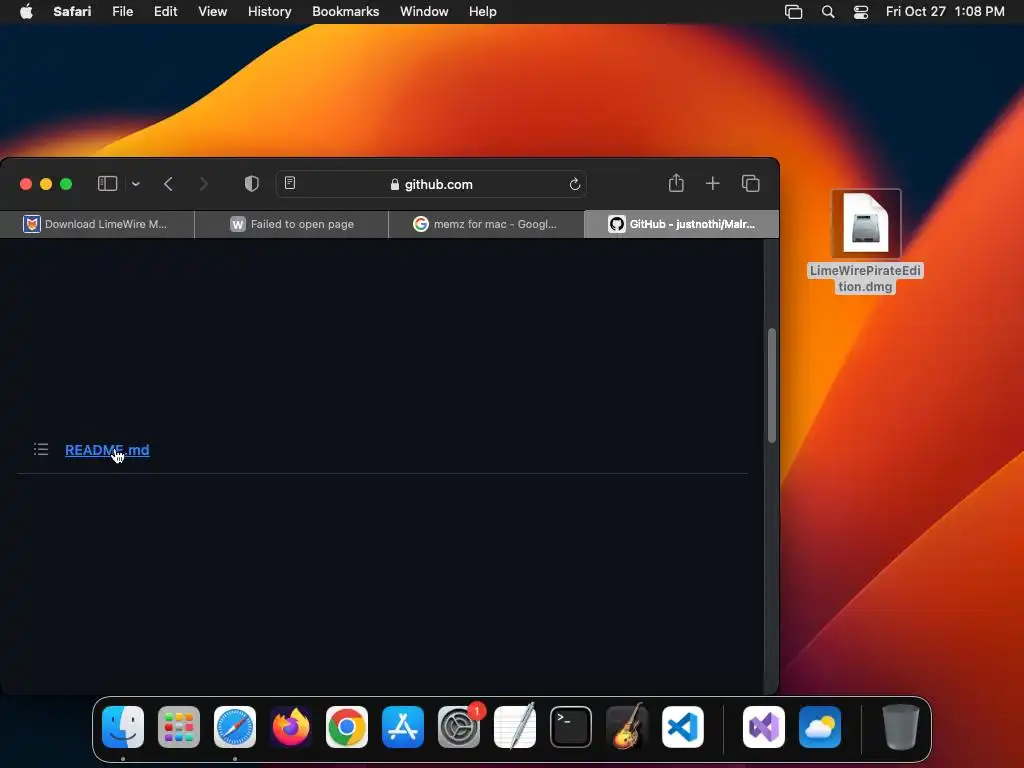Open Visual Studio from the Dock

point(764,727)
